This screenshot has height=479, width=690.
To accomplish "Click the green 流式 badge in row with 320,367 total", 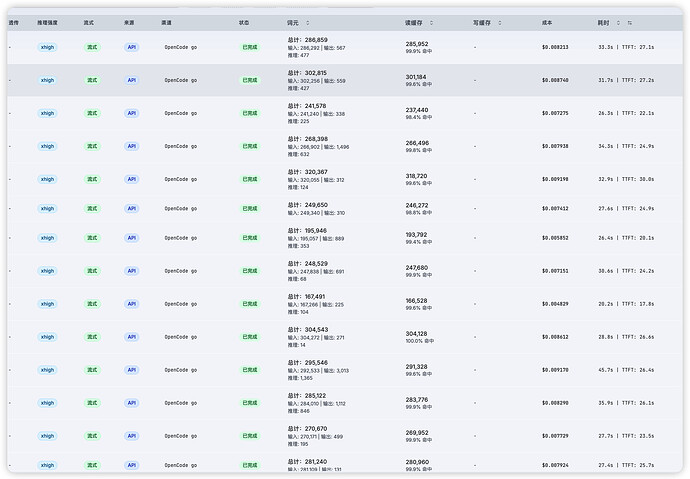I will [x=92, y=179].
